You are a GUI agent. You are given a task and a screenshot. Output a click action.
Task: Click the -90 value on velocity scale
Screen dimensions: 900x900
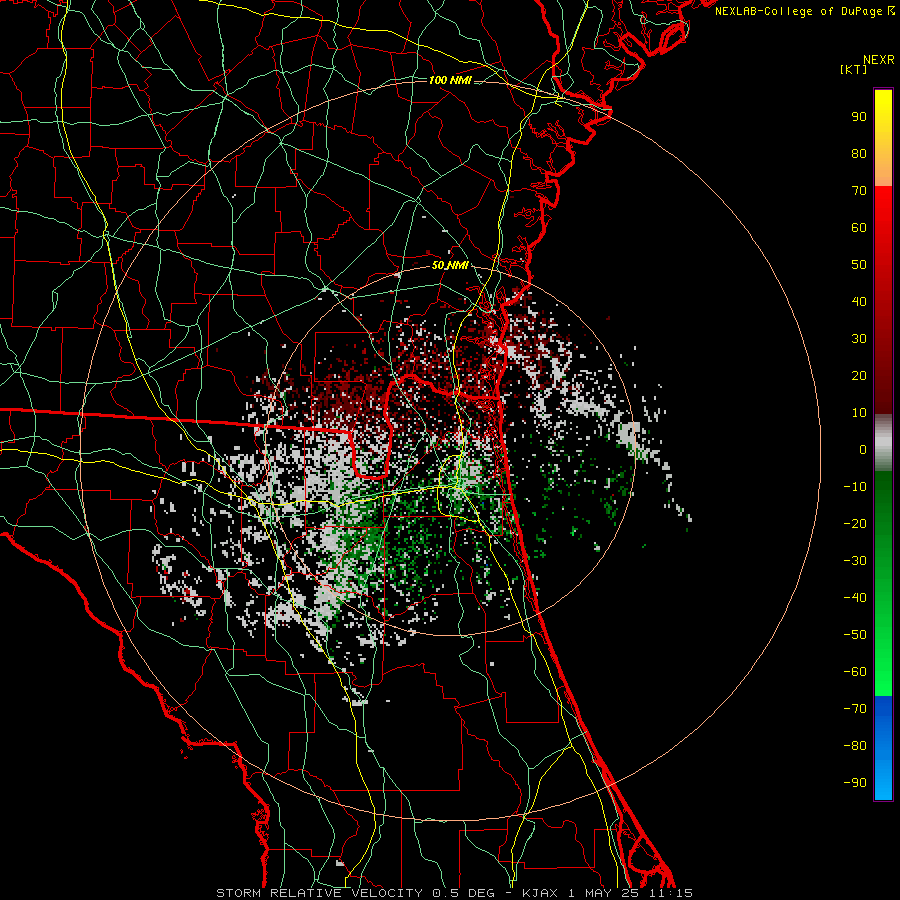click(x=855, y=783)
